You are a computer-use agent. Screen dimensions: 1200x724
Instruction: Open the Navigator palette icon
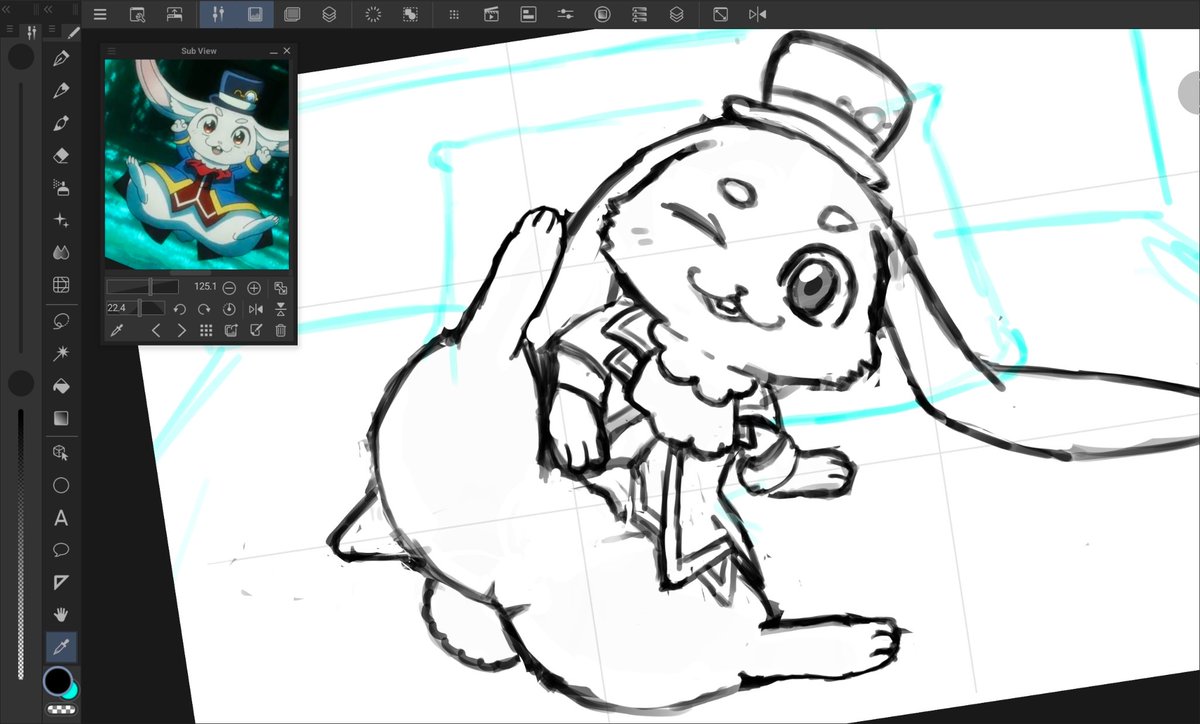pos(529,15)
